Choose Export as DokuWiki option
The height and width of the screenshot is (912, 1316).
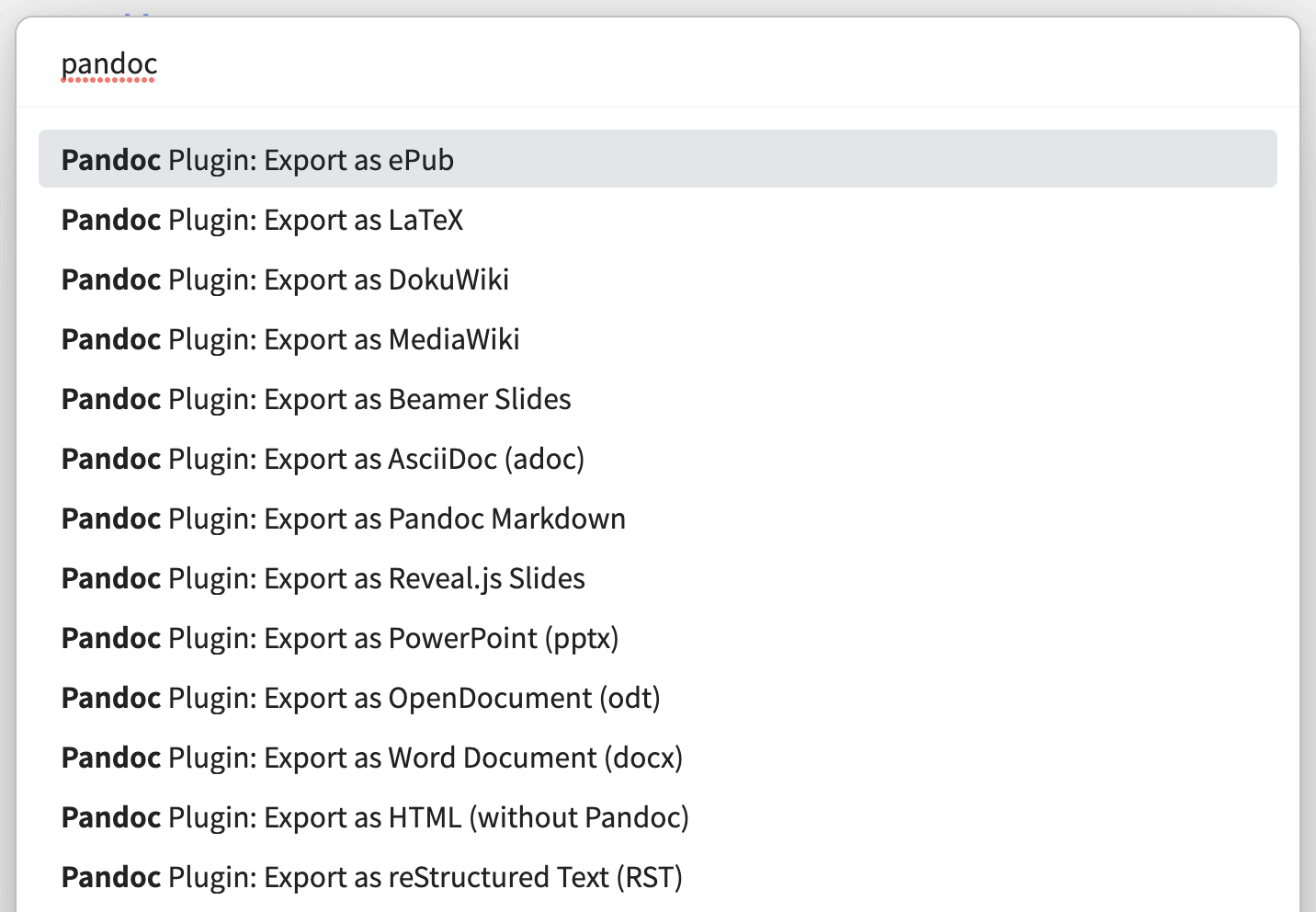pyautogui.click(x=285, y=279)
